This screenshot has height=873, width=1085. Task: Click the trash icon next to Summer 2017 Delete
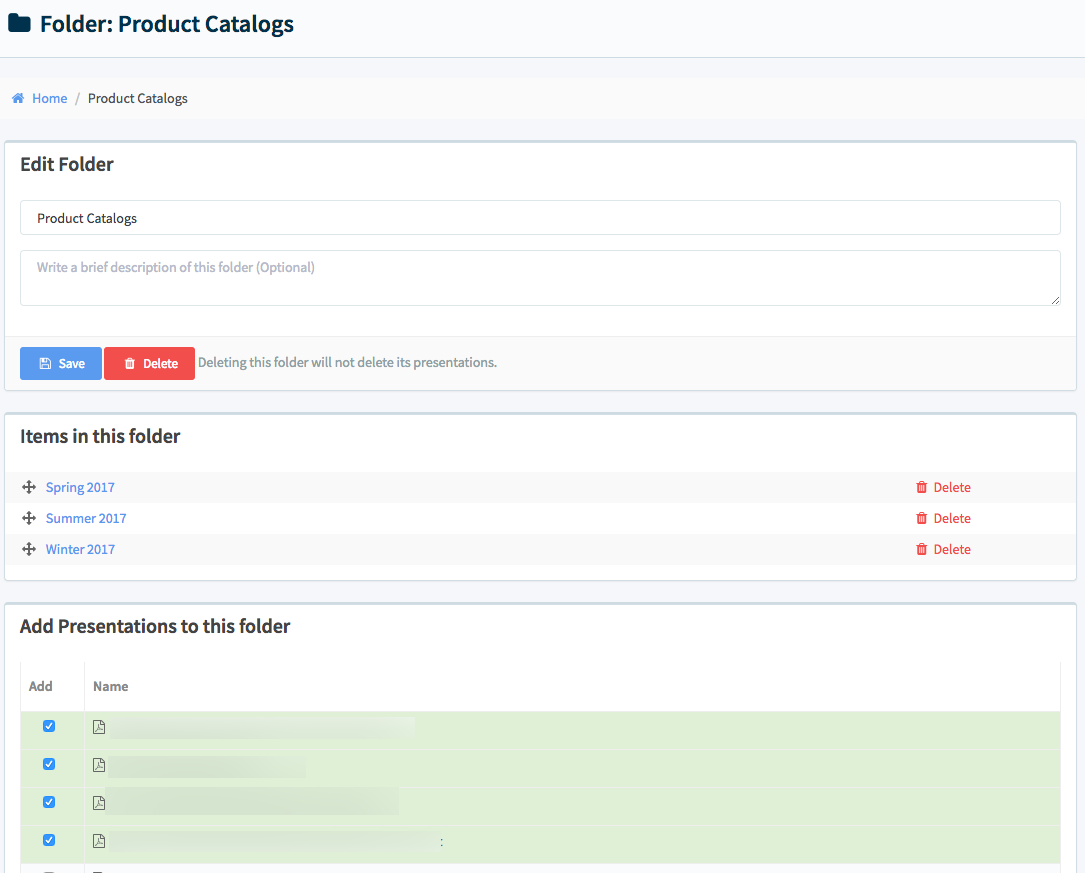click(x=921, y=518)
